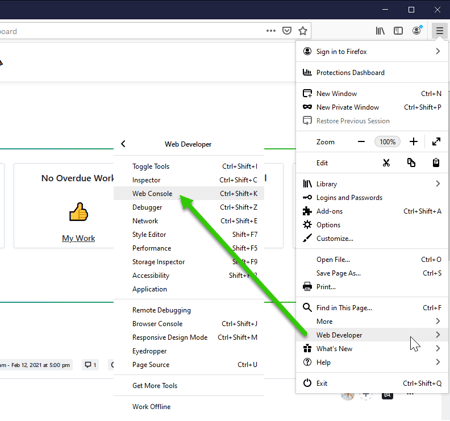Viewport: 450px width, 421px height.
Task: Toggle the sidebars toolbar icon
Action: tap(398, 31)
